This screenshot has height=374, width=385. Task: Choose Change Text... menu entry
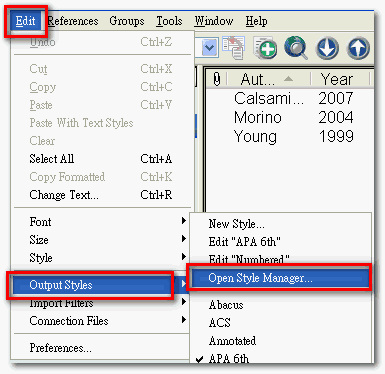[101, 195]
